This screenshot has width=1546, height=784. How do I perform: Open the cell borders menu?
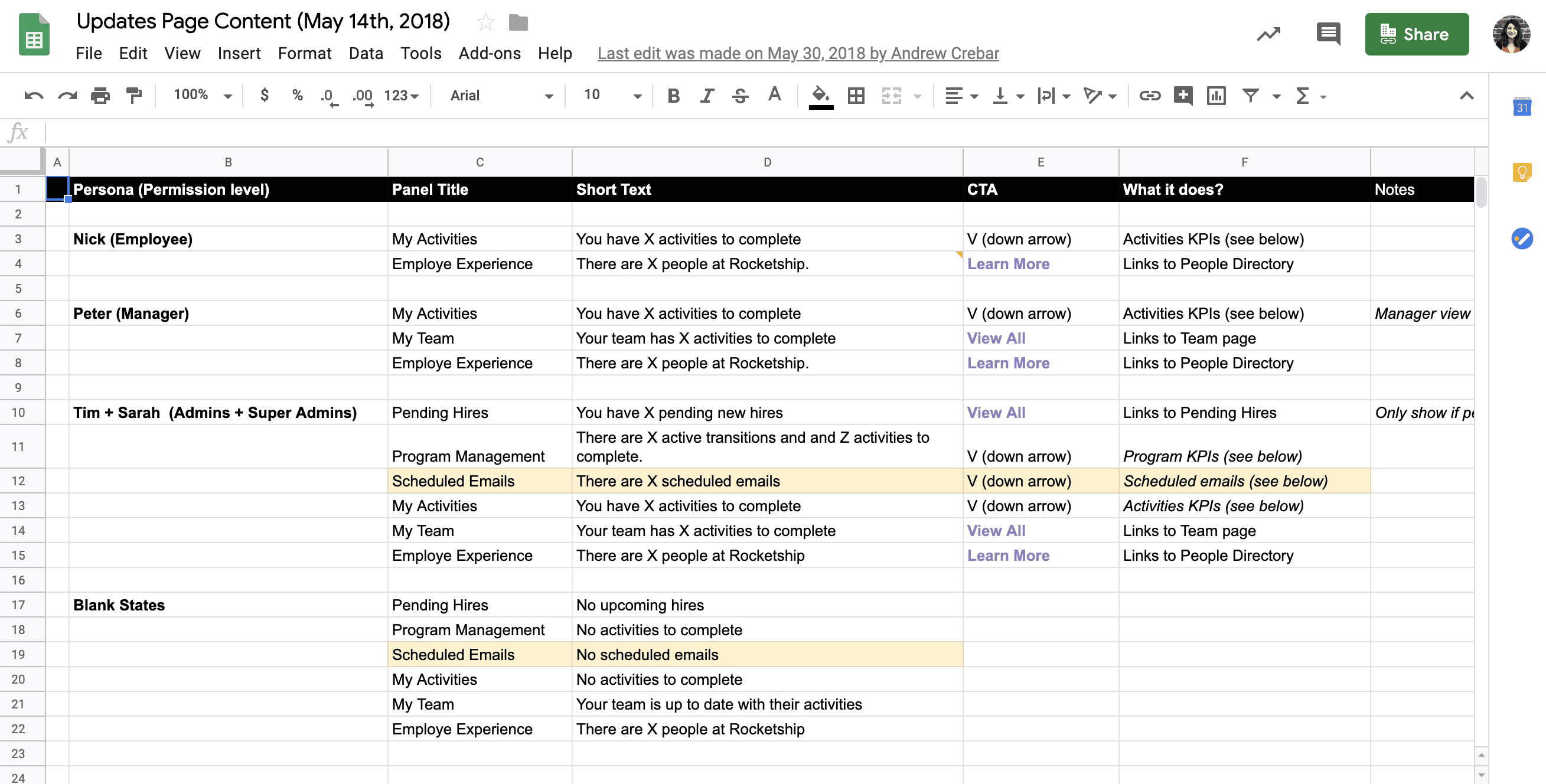coord(856,96)
